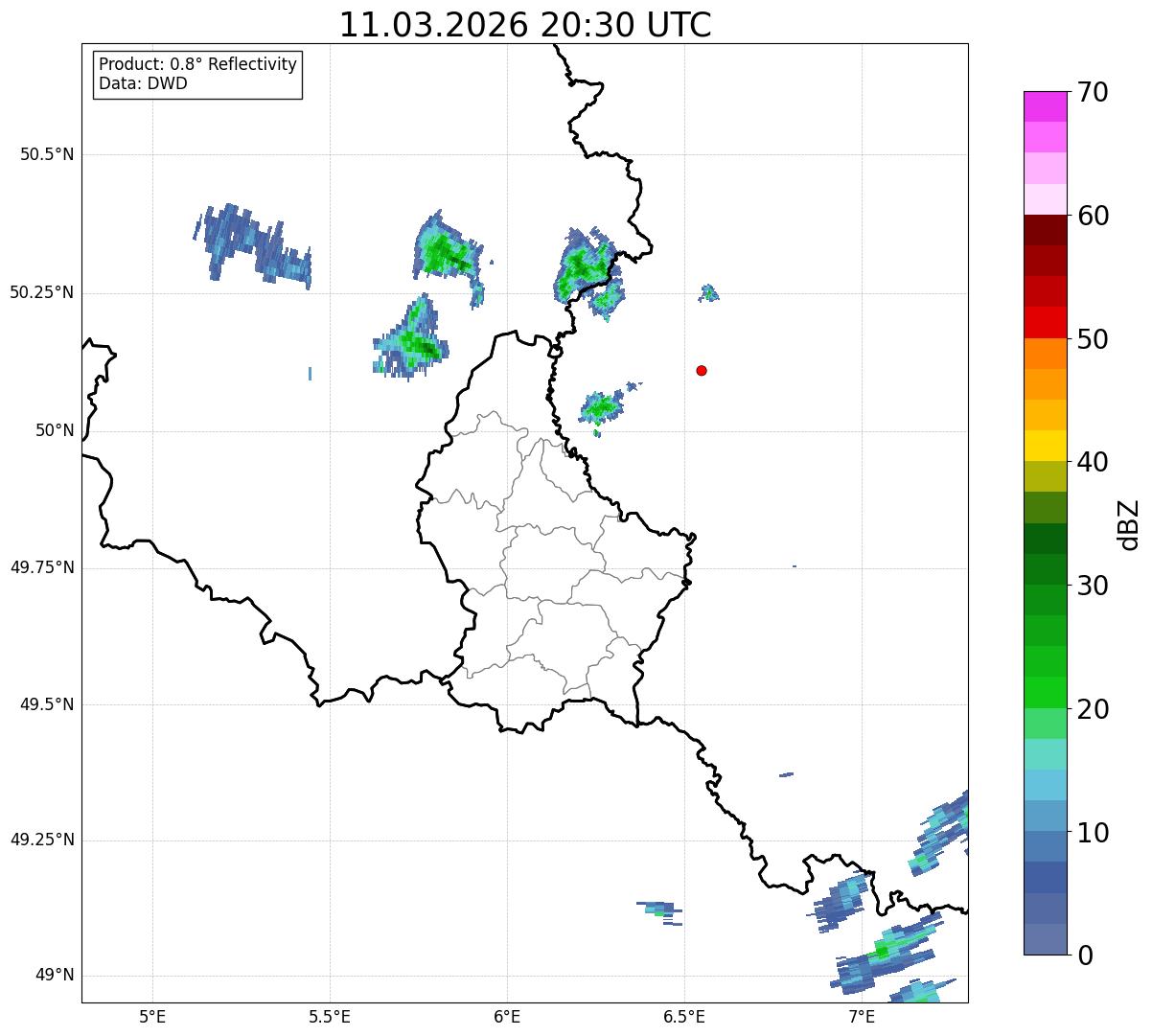Click the 7°E longitude label
Viewport: 1152px width, 1036px height.
tap(862, 1016)
